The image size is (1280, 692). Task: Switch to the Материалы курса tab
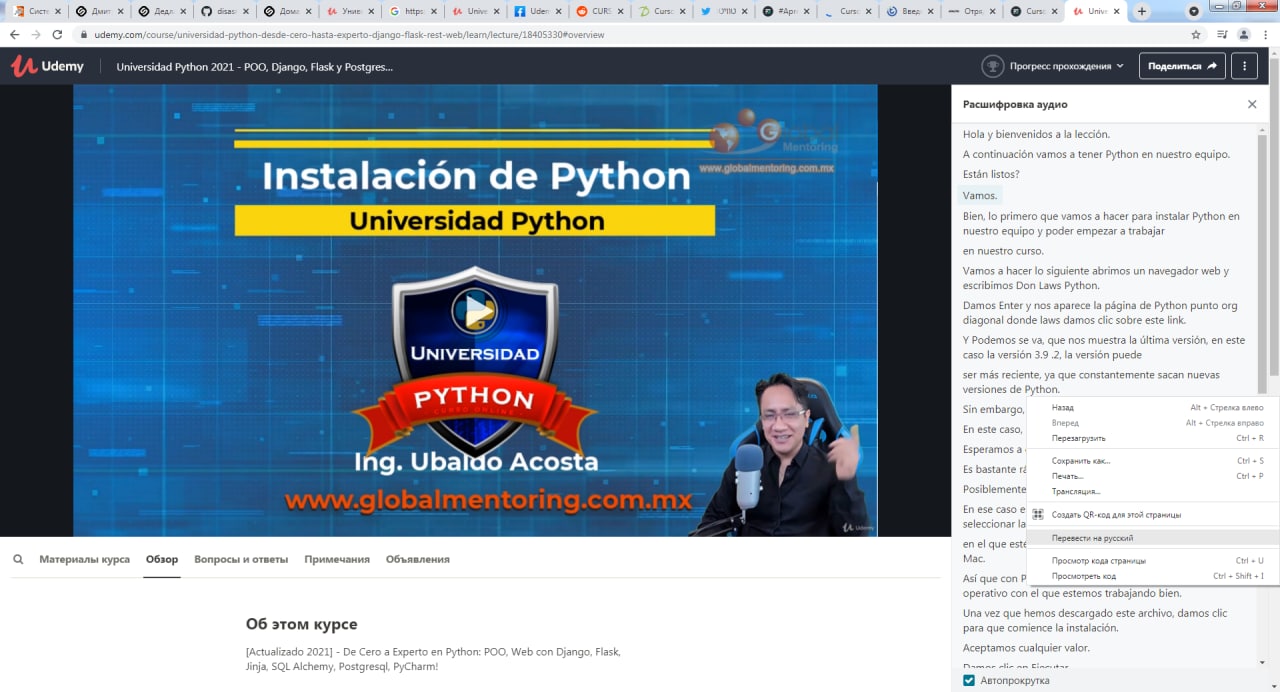pyautogui.click(x=84, y=560)
